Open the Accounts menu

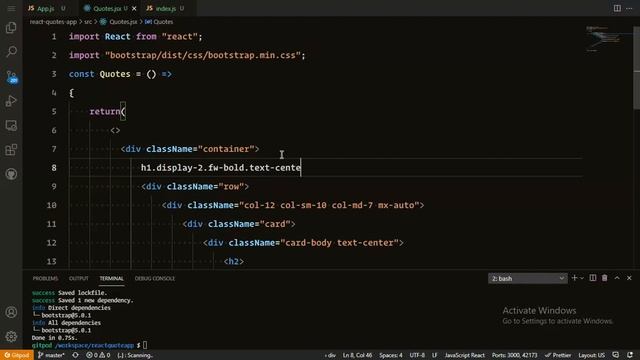[11, 312]
